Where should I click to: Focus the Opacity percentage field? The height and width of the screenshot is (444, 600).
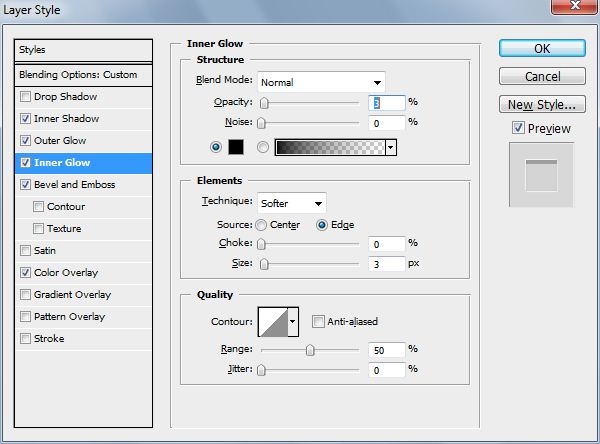(x=386, y=103)
